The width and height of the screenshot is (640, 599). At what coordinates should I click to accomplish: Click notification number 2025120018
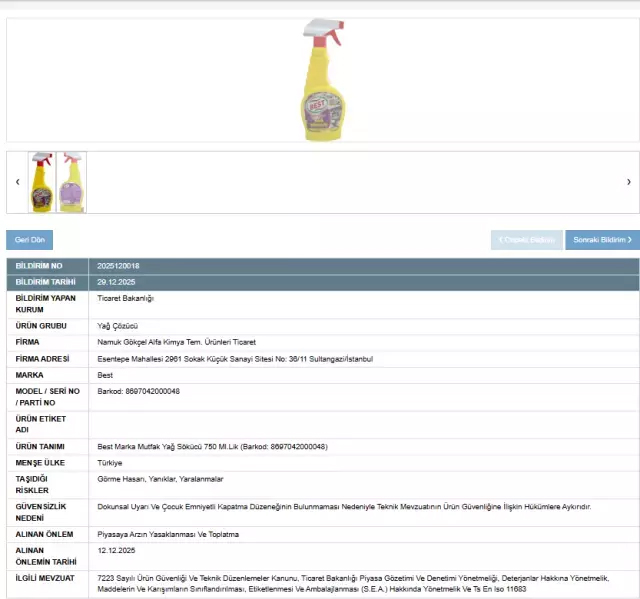[118, 266]
